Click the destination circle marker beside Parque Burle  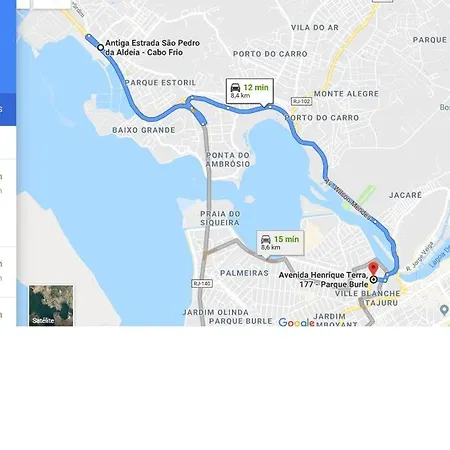(374, 280)
